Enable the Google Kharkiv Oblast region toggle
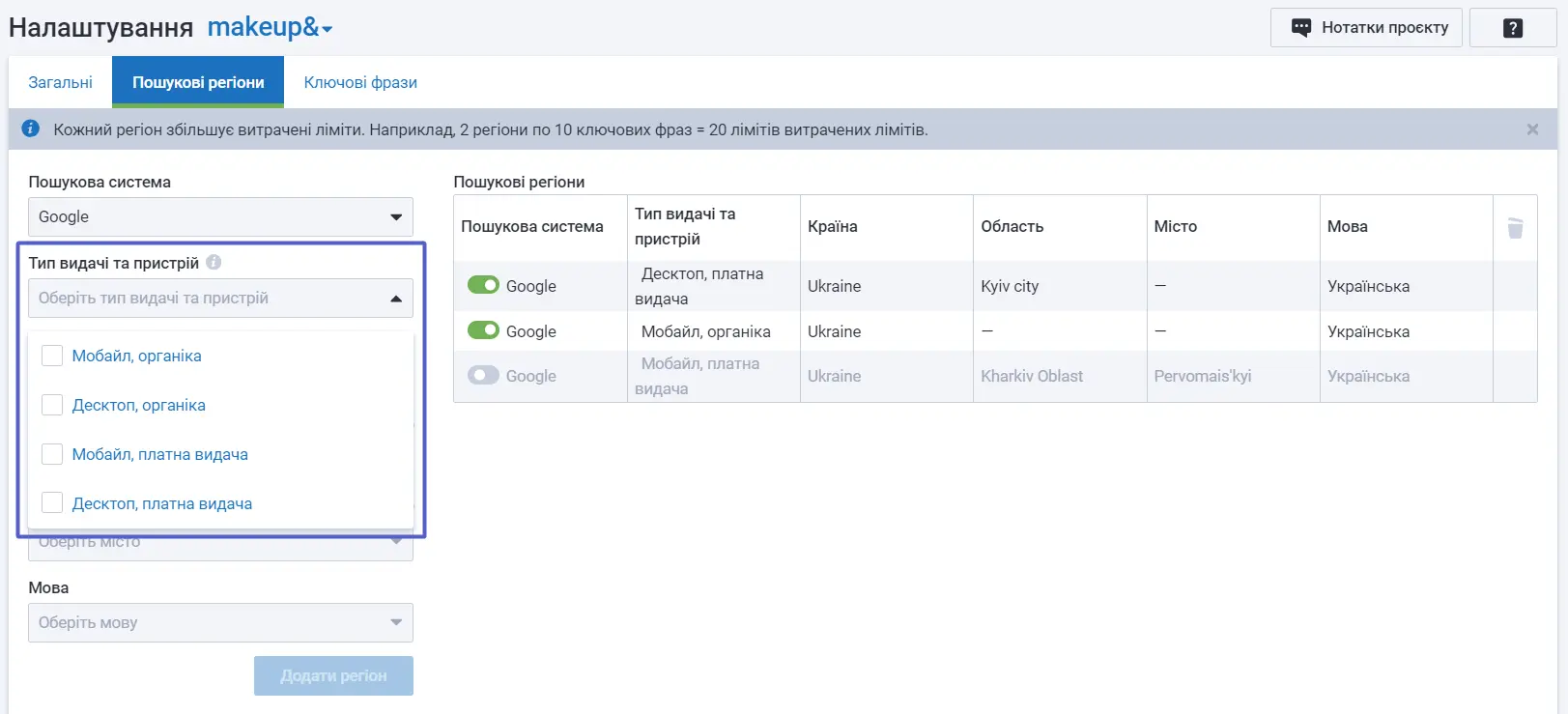Image resolution: width=1568 pixels, height=714 pixels. click(483, 375)
